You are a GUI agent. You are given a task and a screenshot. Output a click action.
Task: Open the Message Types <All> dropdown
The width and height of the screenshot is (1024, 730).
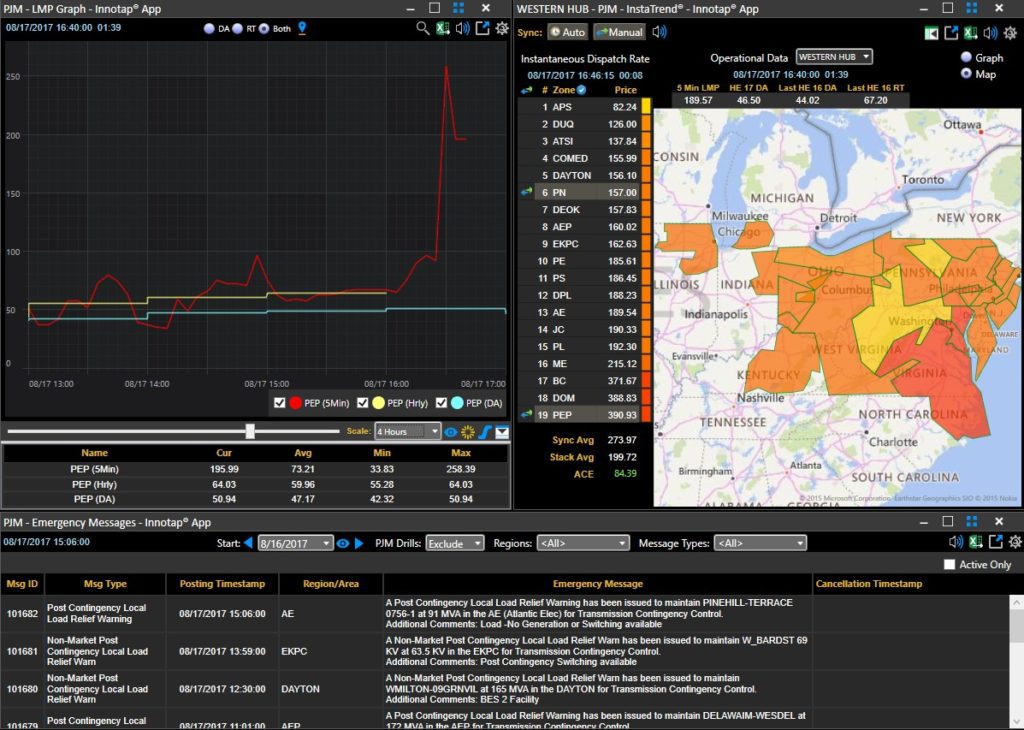760,543
